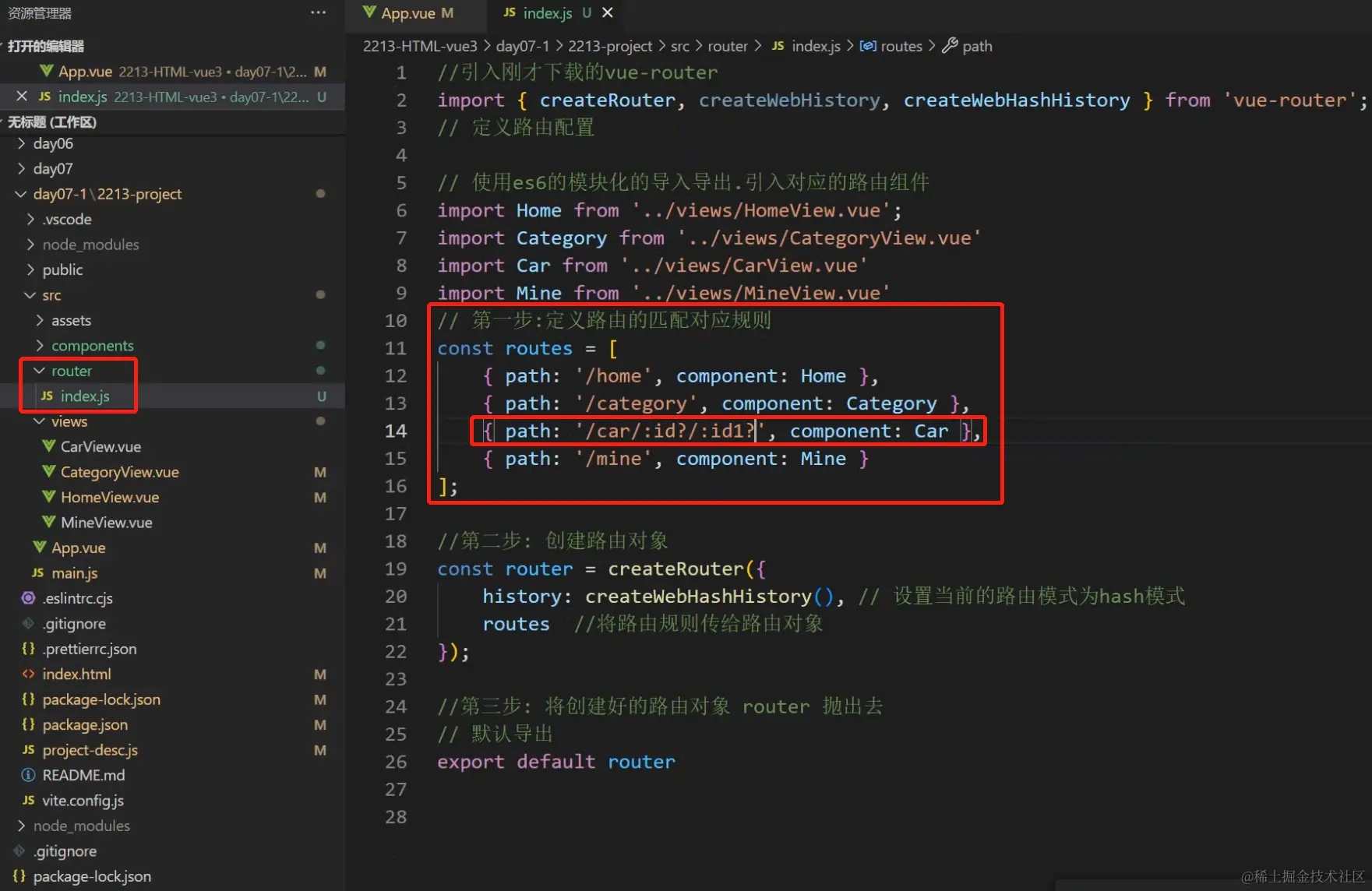Click the Vue icon beside App.vue in src
This screenshot has width=1372, height=891.
(x=39, y=548)
